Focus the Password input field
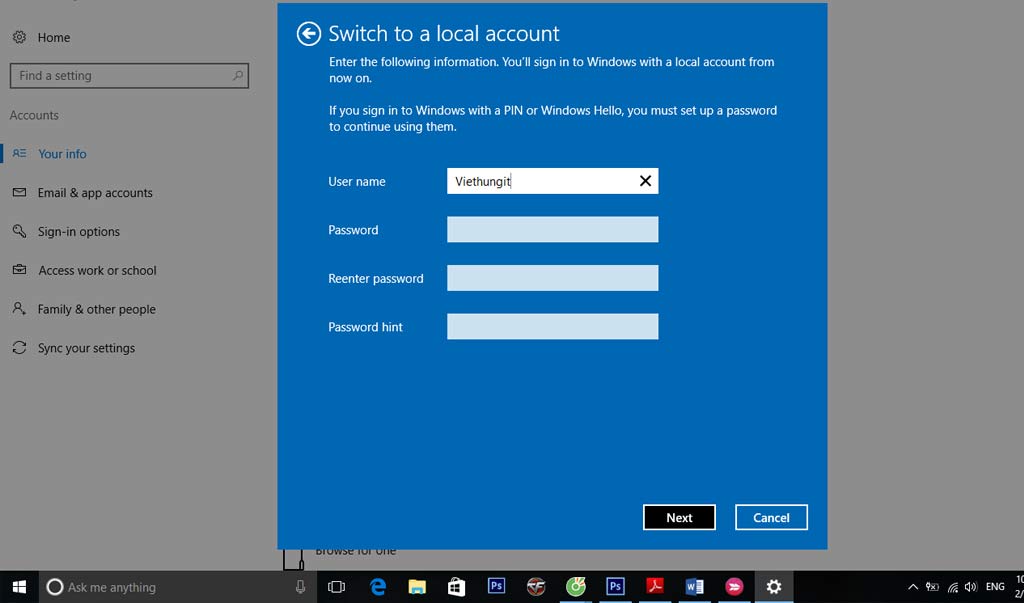 pos(552,230)
